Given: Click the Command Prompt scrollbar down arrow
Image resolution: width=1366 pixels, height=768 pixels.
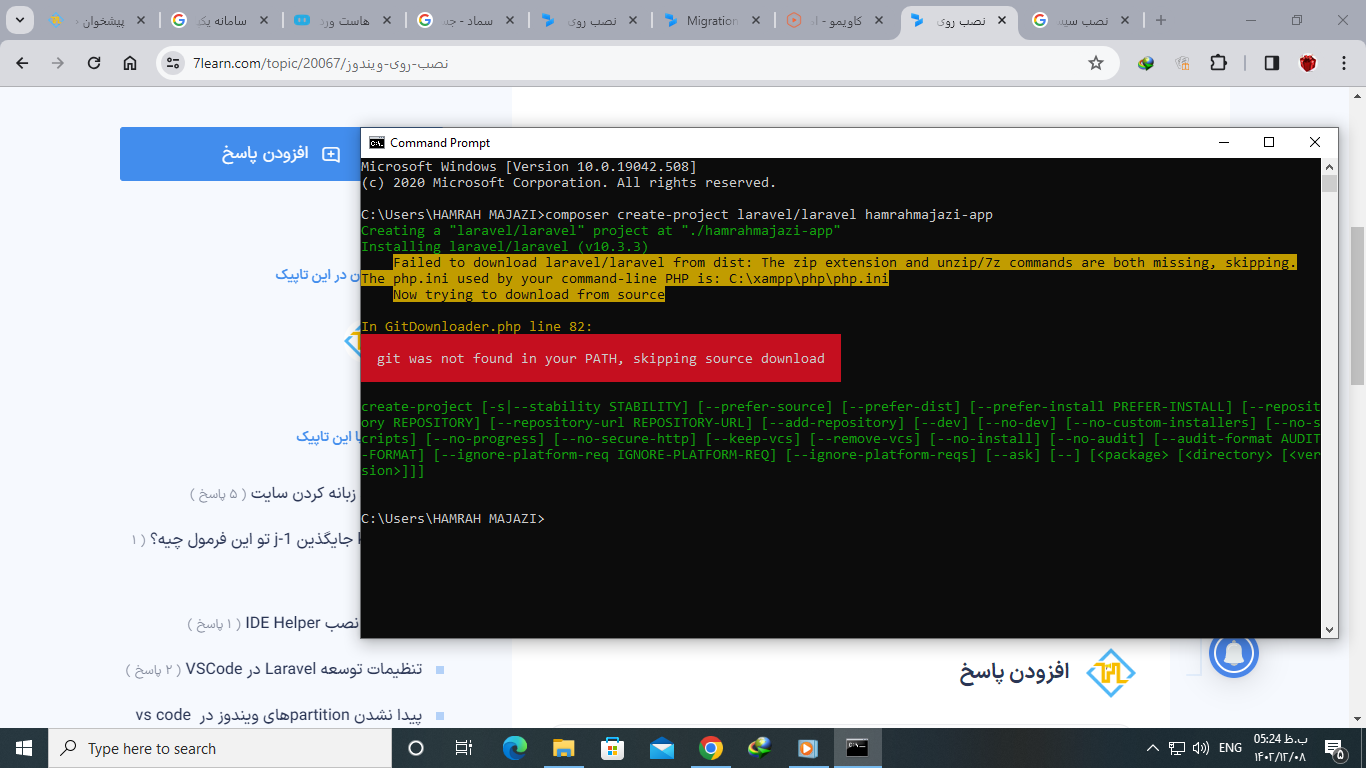Looking at the screenshot, I should (x=1329, y=630).
